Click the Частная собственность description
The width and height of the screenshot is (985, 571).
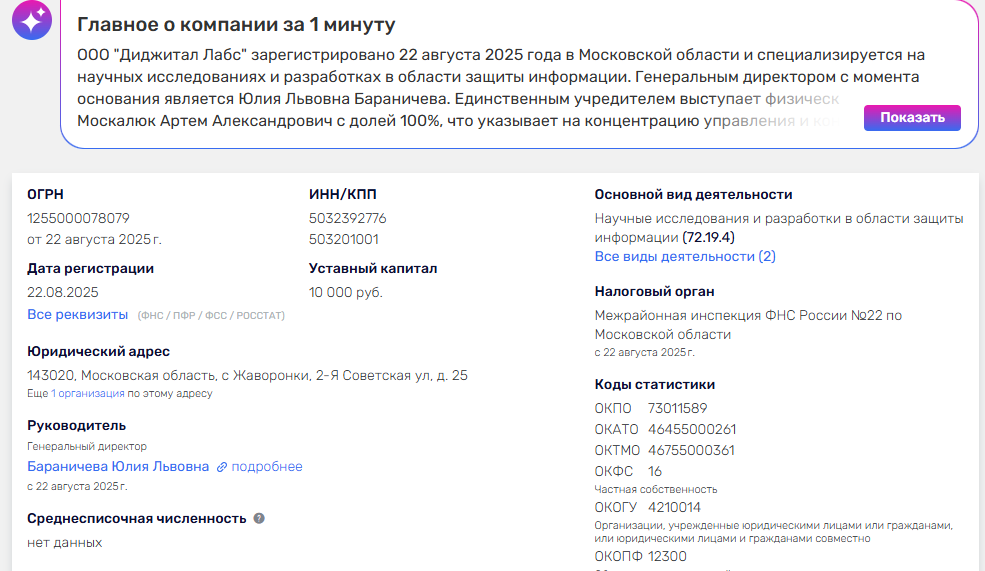[x=656, y=489]
